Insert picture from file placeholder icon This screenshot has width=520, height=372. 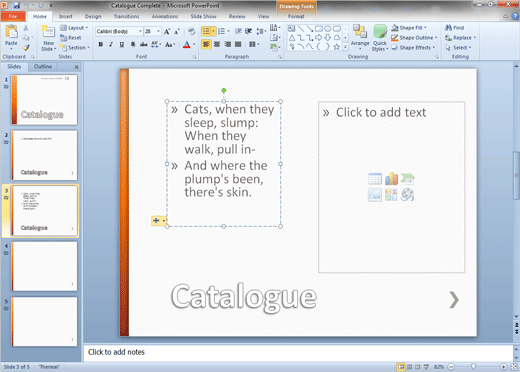click(375, 195)
